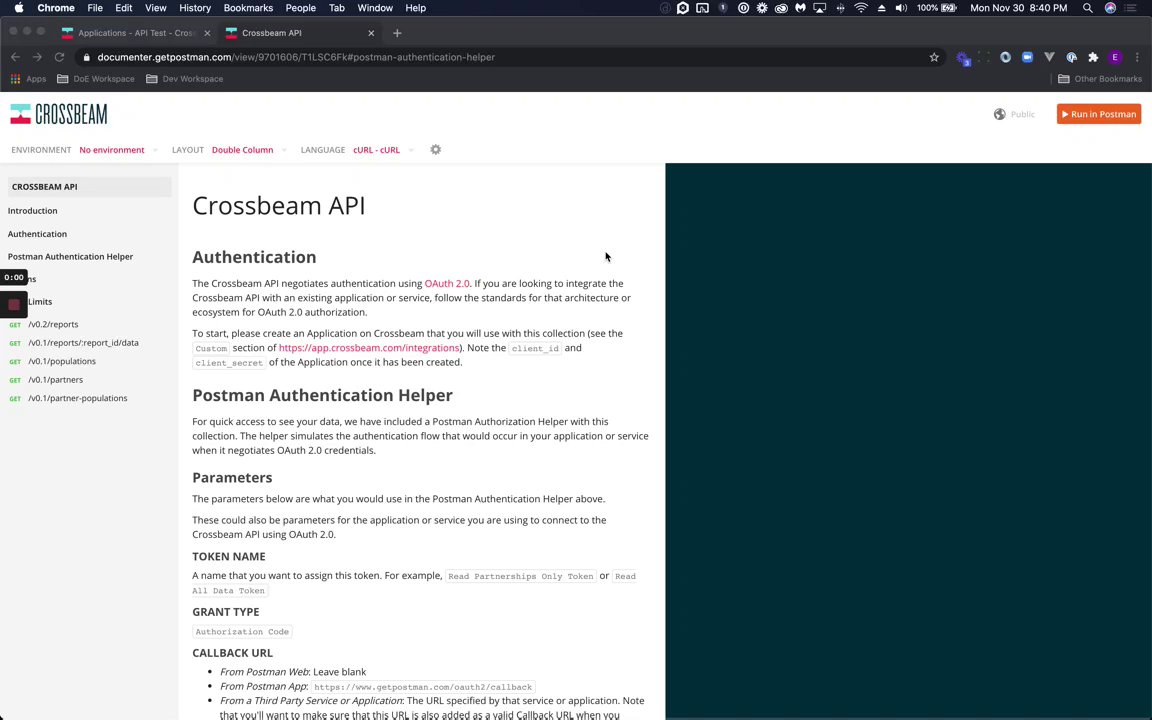
Task: Open Siri from the menu bar
Action: coord(1110,8)
